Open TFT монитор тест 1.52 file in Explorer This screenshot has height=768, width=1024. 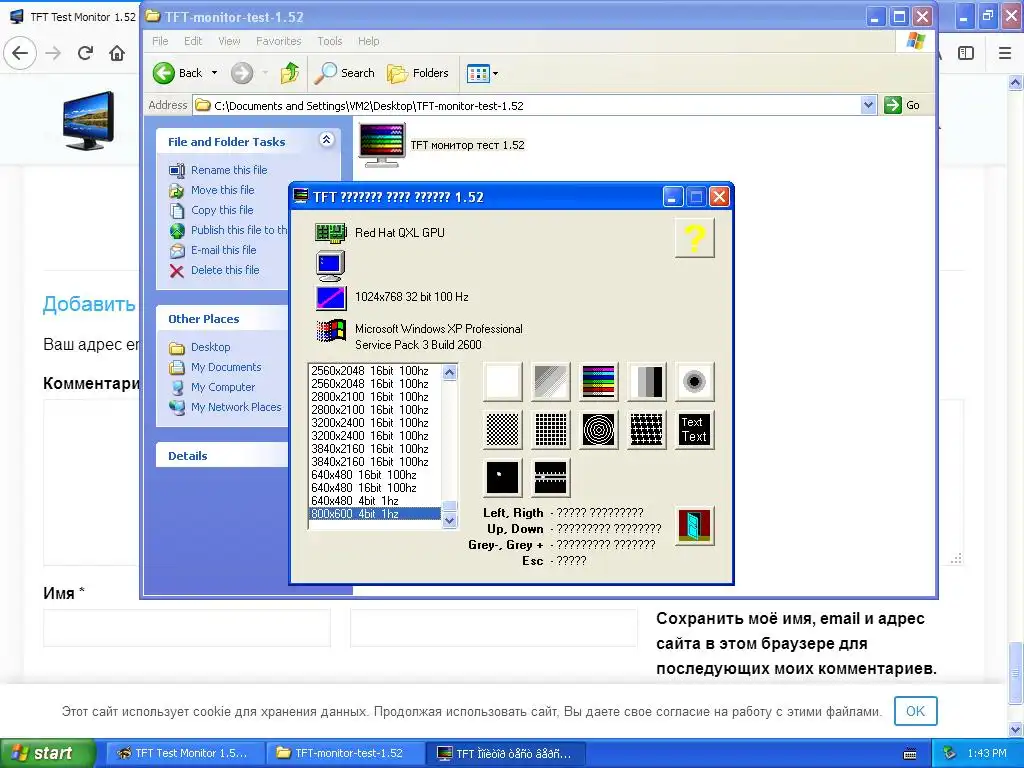click(441, 145)
